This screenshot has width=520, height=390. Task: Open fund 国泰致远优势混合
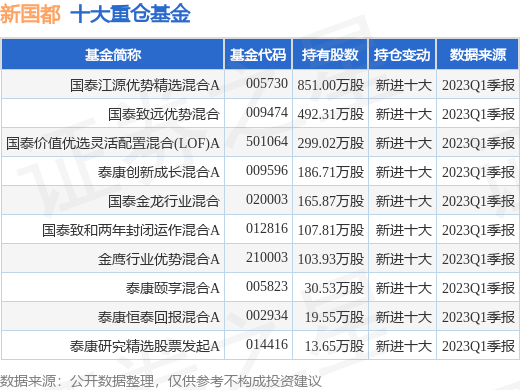click(x=164, y=114)
